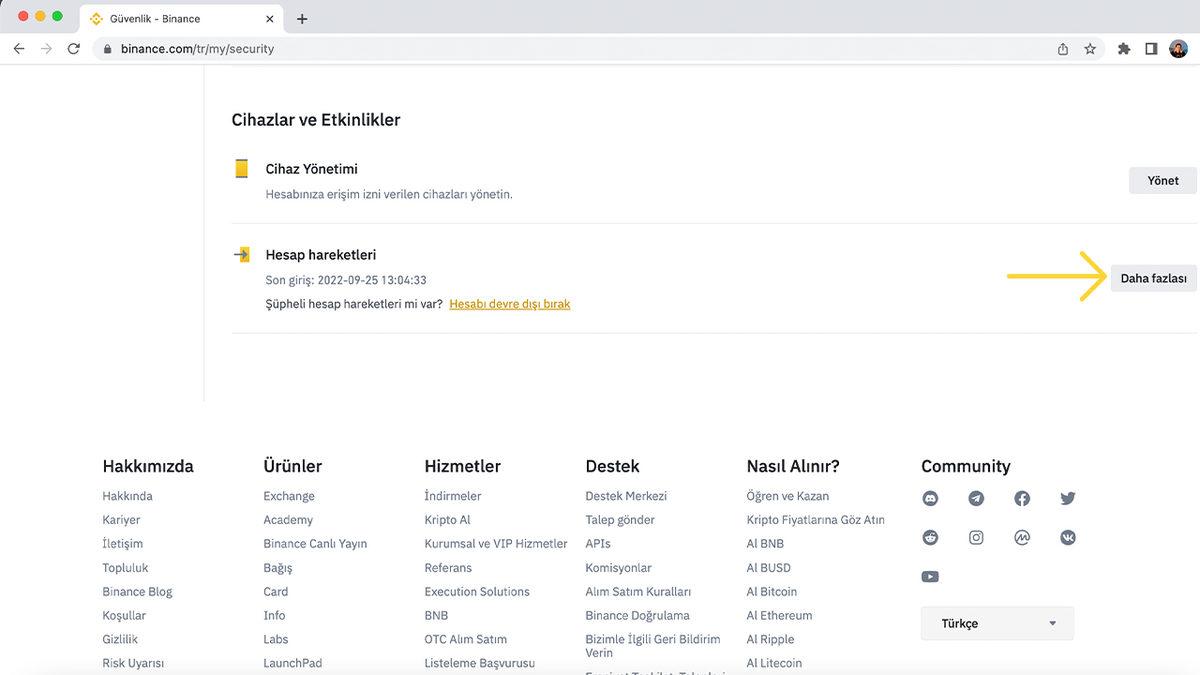The height and width of the screenshot is (675, 1200).
Task: Open the Türkçe language dropdown
Action: pos(996,623)
